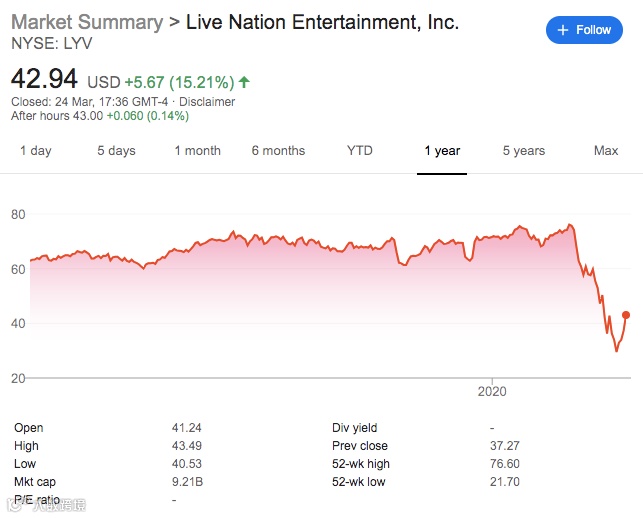The width and height of the screenshot is (643, 518).
Task: Click the red endpoint dot on chart
Action: (626, 315)
